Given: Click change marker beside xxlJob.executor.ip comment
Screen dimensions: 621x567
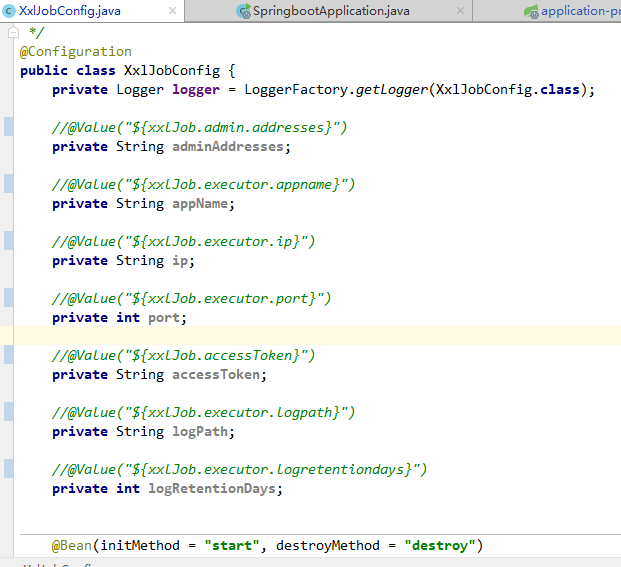Looking at the screenshot, I should point(8,241).
